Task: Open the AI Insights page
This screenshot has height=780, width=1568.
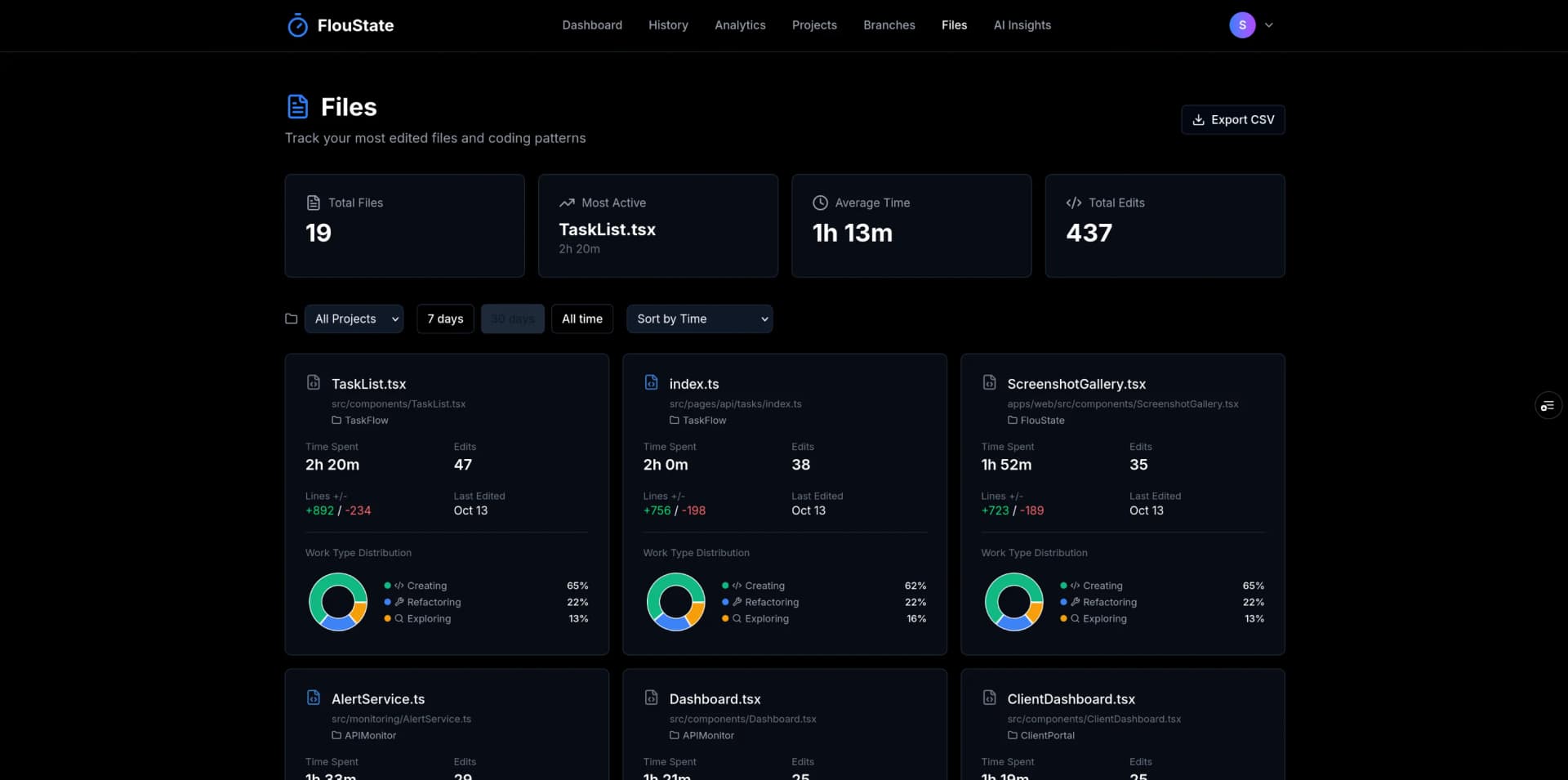Action: pyautogui.click(x=1022, y=25)
